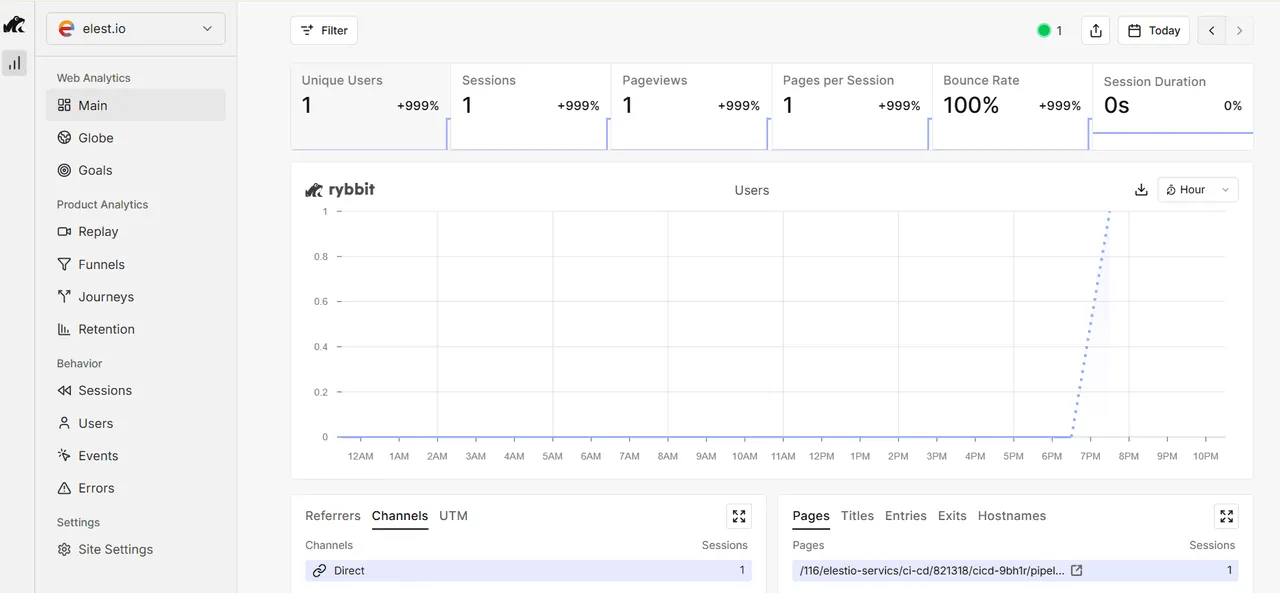
Task: Select the Sessions stat card
Action: pyautogui.click(x=530, y=107)
